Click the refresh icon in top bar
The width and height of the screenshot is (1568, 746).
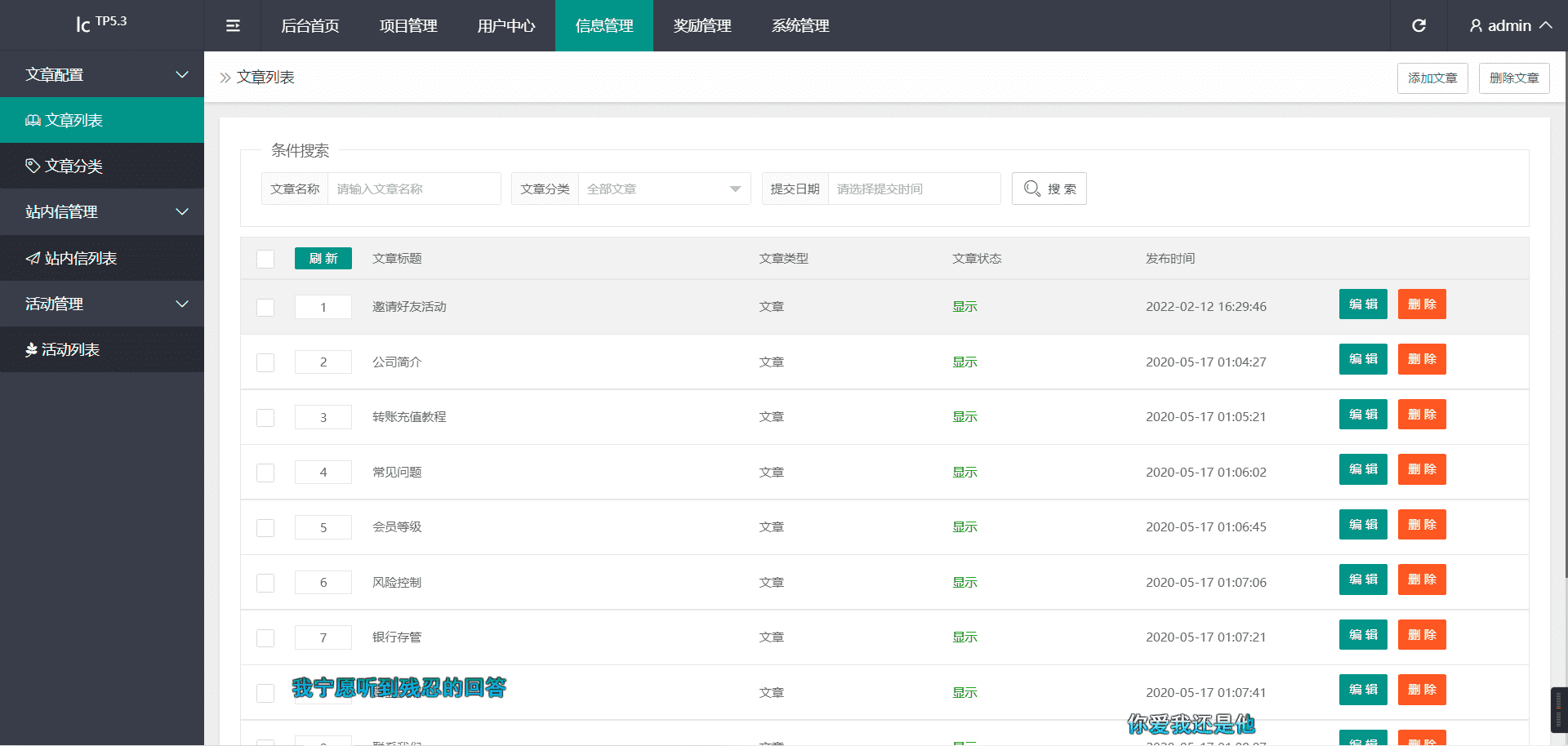[x=1419, y=26]
